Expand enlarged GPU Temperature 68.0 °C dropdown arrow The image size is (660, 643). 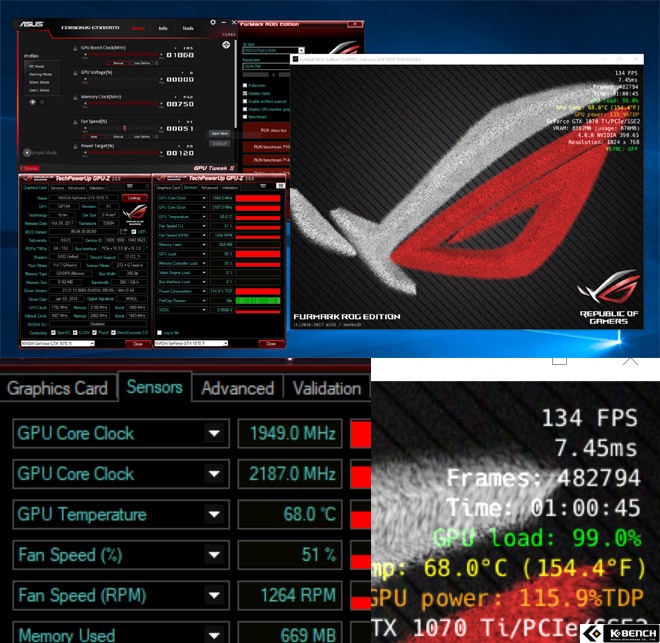point(214,514)
